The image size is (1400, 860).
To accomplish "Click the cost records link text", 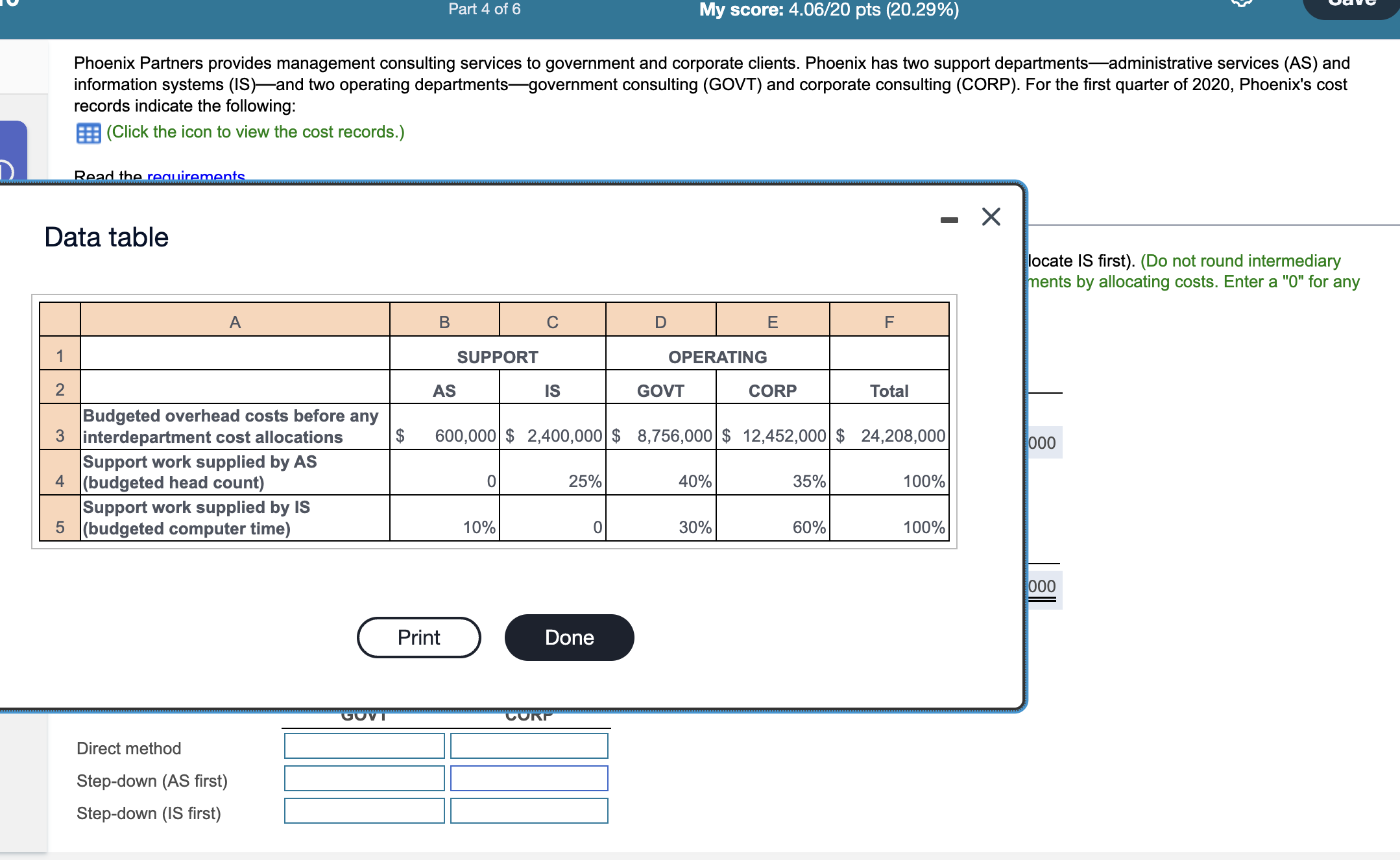I will click(255, 132).
